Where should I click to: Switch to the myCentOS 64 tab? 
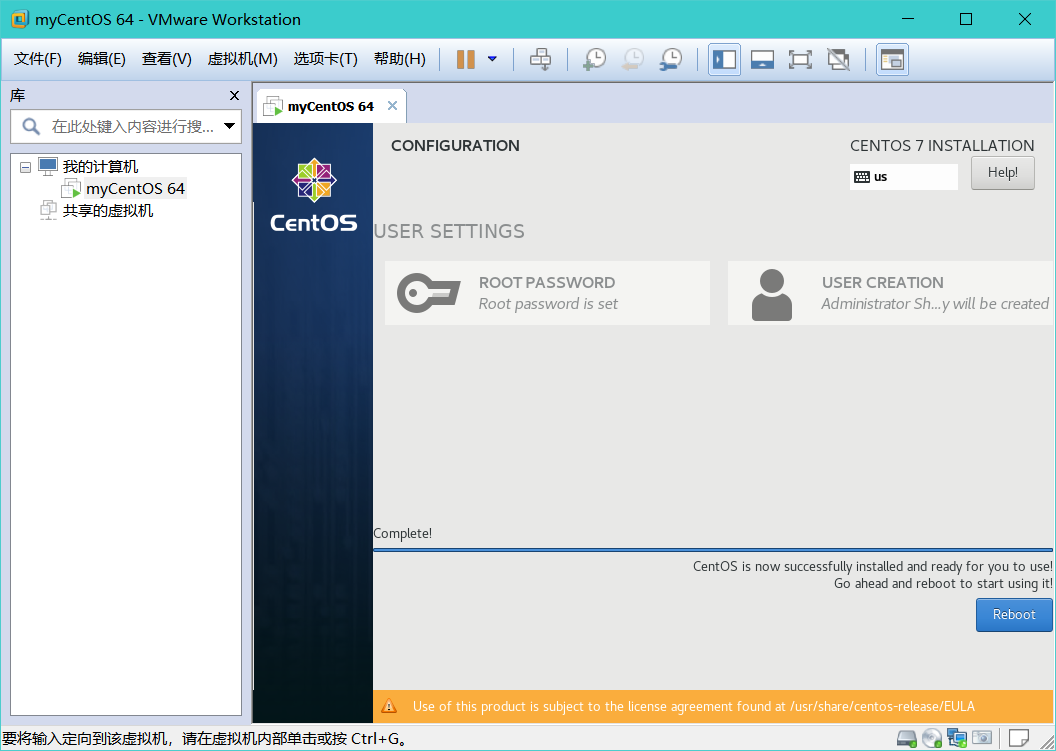point(330,106)
